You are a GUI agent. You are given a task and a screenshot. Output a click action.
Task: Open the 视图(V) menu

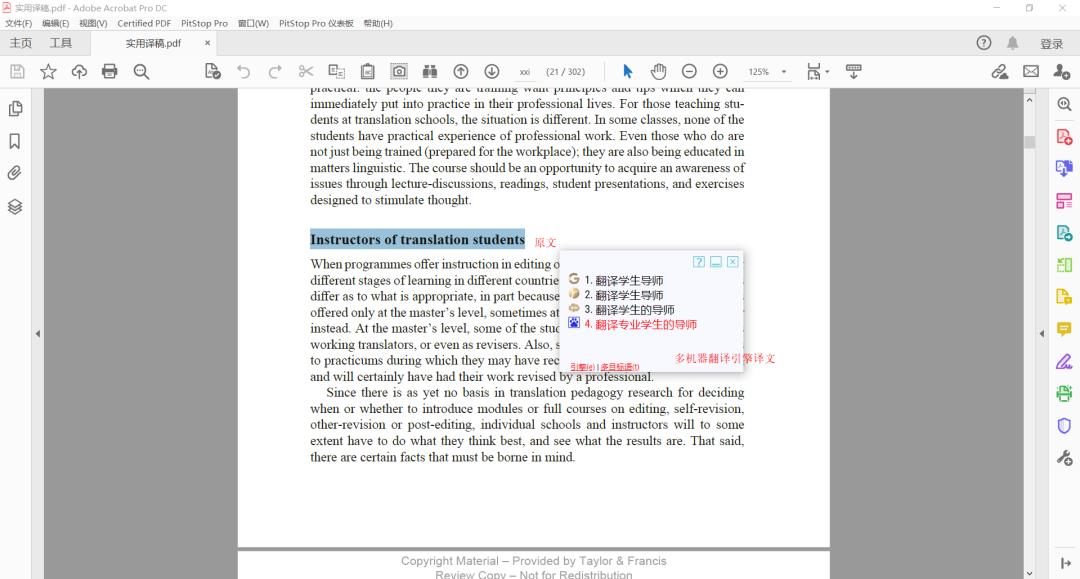pyautogui.click(x=93, y=23)
